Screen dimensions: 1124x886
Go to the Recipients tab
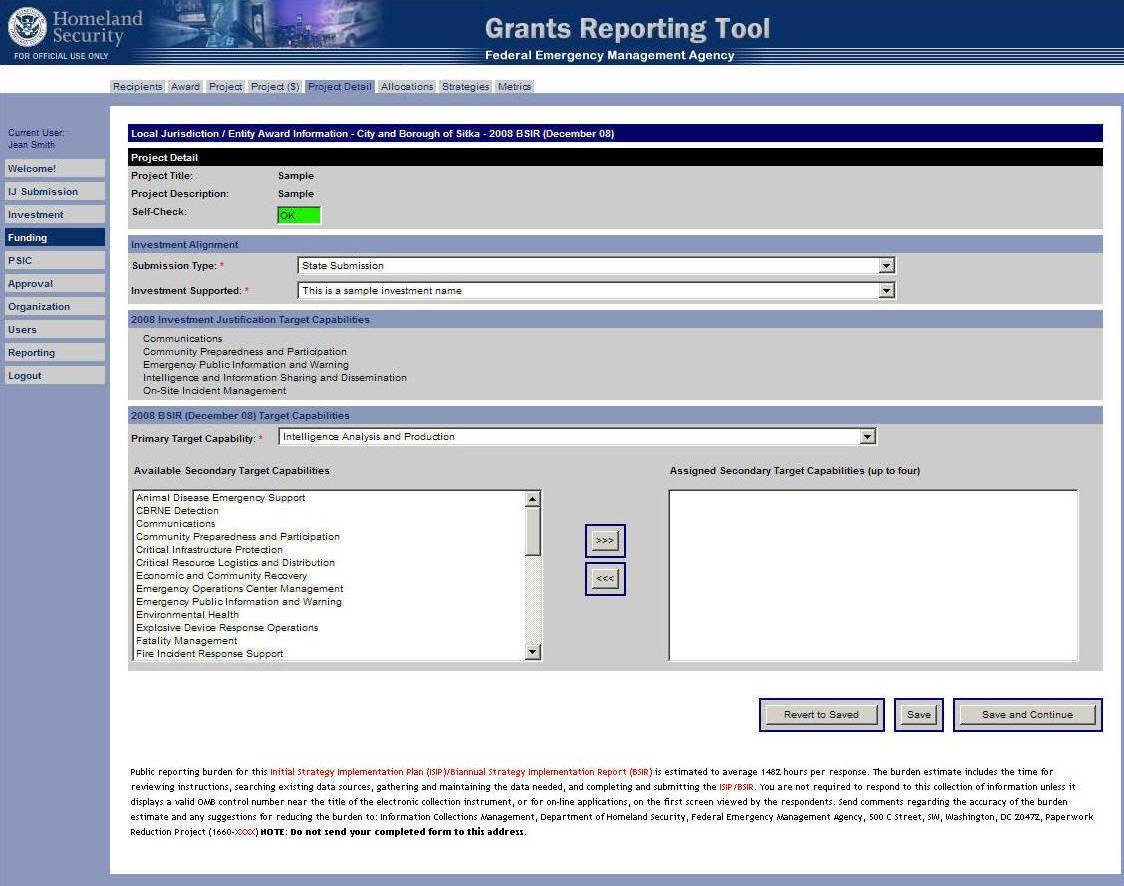[x=137, y=87]
